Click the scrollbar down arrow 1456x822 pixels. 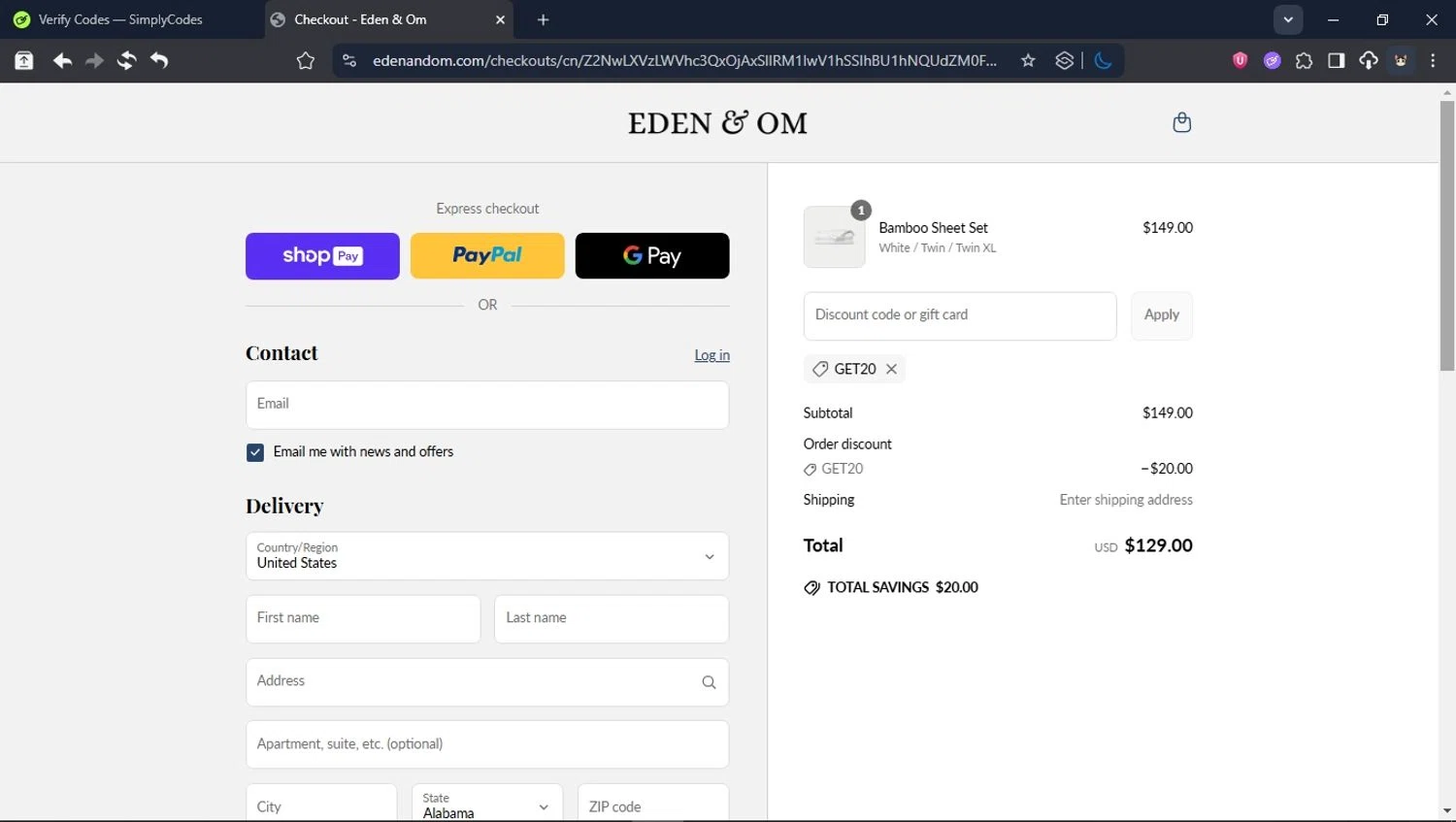[1447, 811]
